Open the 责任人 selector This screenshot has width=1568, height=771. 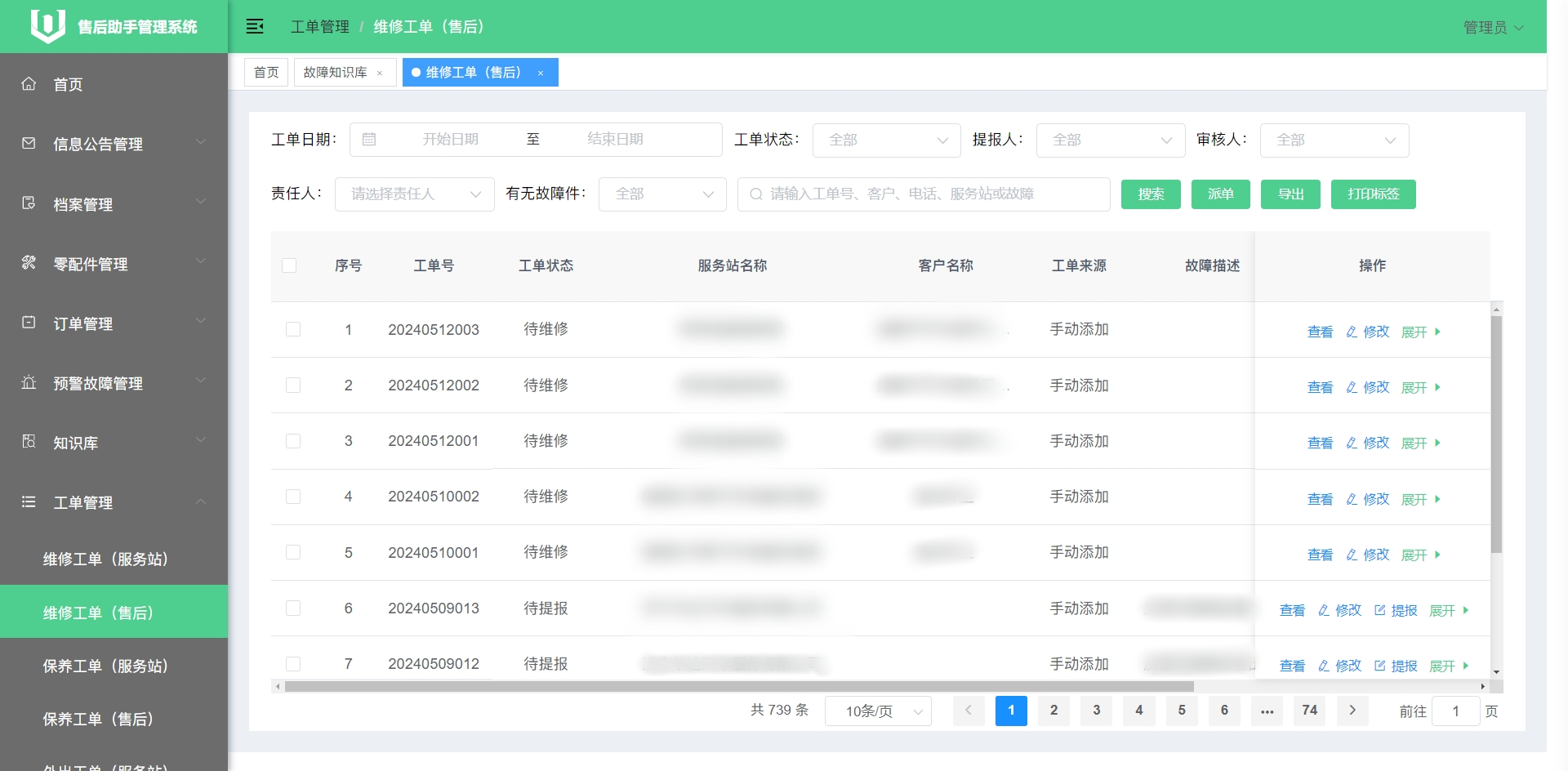point(415,194)
